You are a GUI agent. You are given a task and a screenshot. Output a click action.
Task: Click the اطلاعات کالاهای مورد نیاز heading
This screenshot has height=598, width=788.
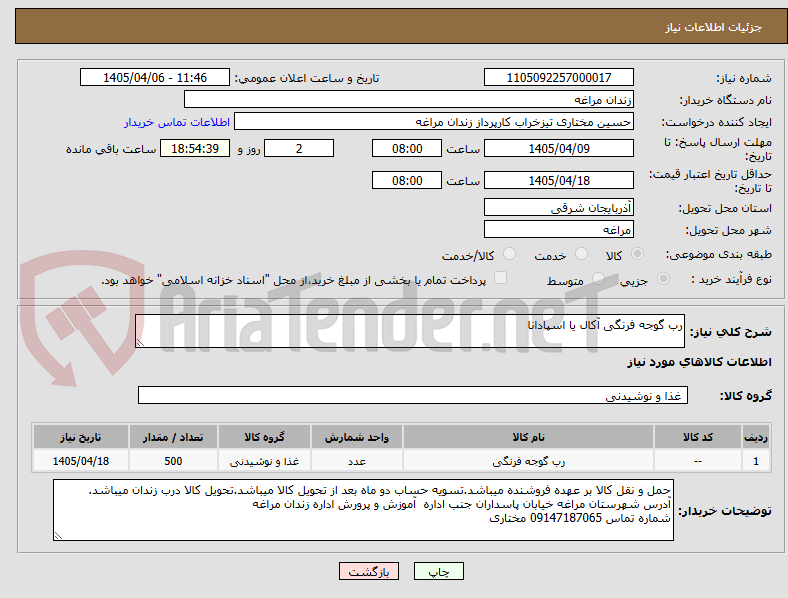pyautogui.click(x=699, y=362)
